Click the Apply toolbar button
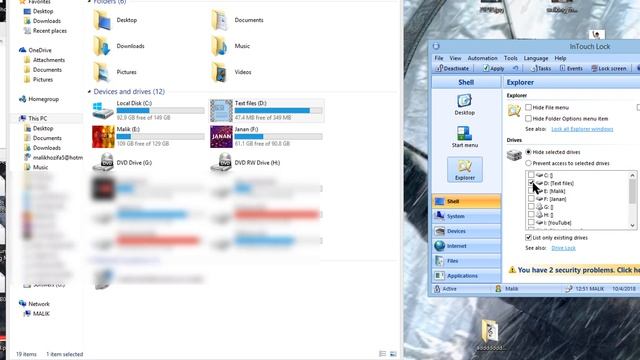Viewport: 640px width, 360px height. coord(494,69)
